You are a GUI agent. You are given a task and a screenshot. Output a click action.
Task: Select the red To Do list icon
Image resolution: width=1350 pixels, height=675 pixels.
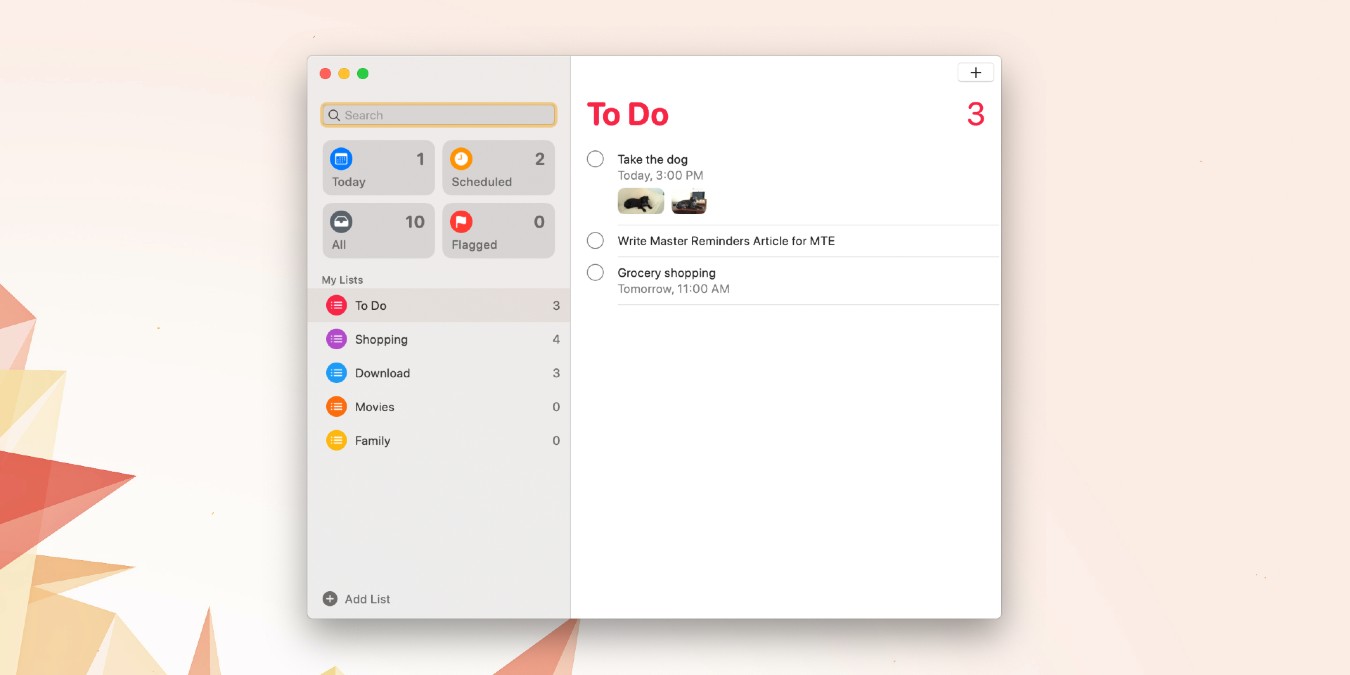[336, 305]
